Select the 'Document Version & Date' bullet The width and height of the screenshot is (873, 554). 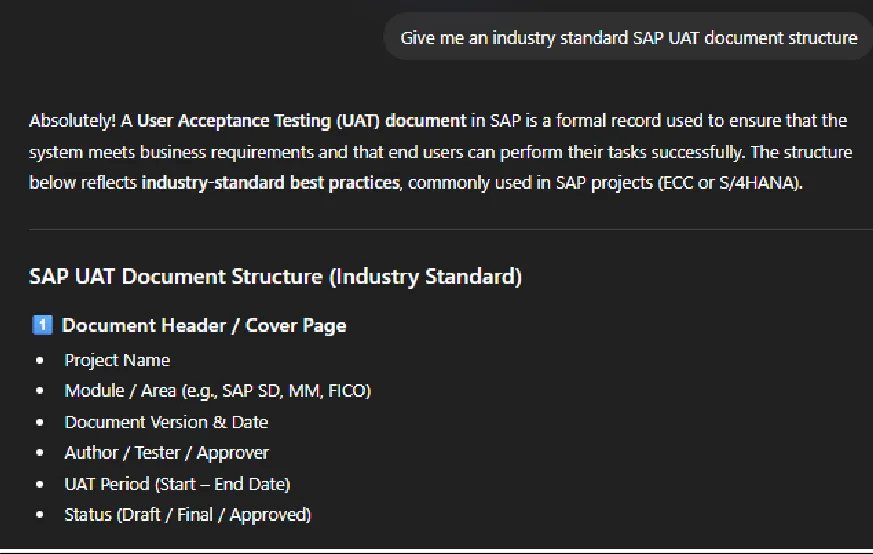point(166,422)
